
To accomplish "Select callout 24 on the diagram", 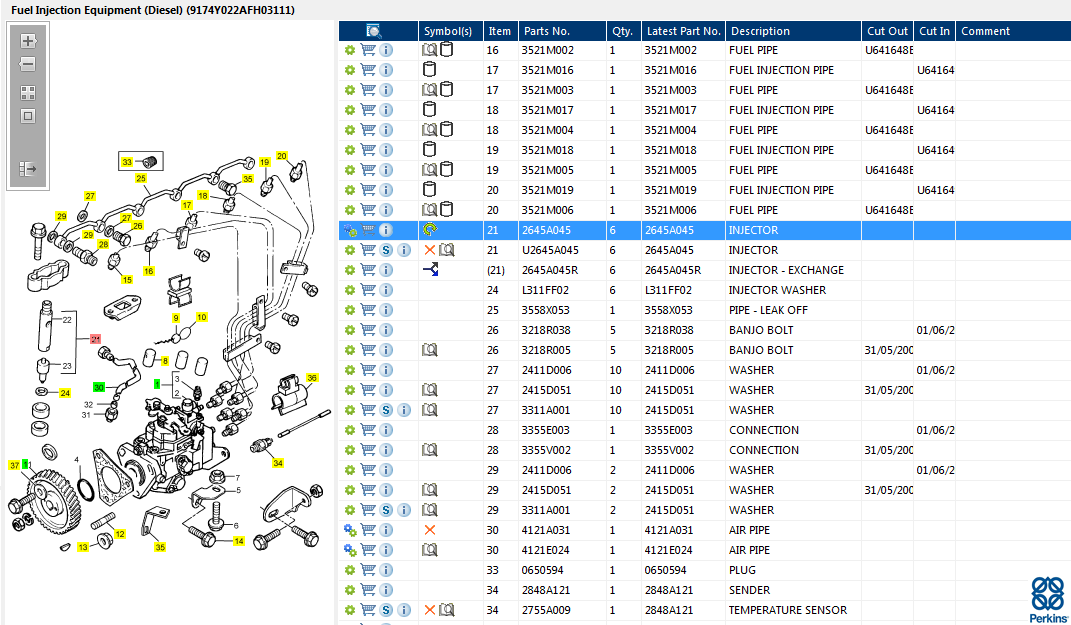I will click(65, 393).
